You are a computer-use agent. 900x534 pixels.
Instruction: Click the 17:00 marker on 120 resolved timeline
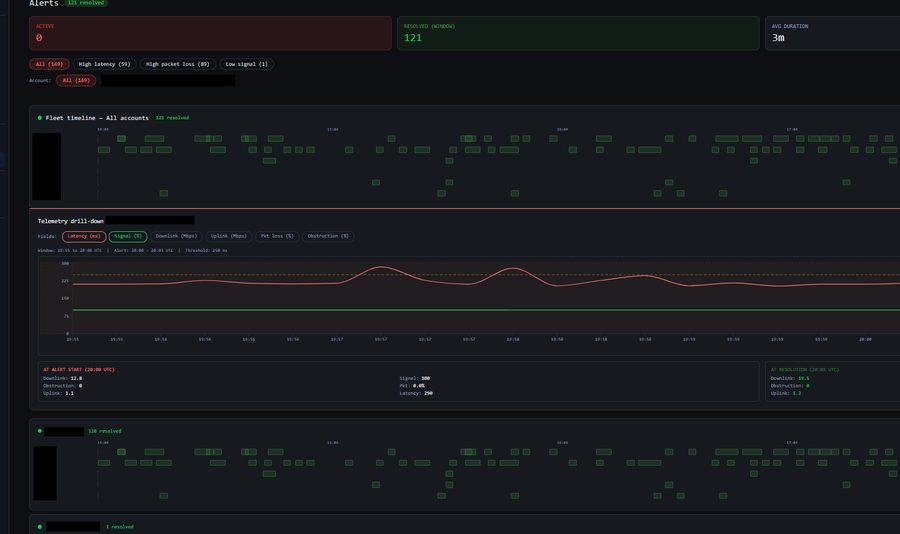pyautogui.click(x=792, y=443)
